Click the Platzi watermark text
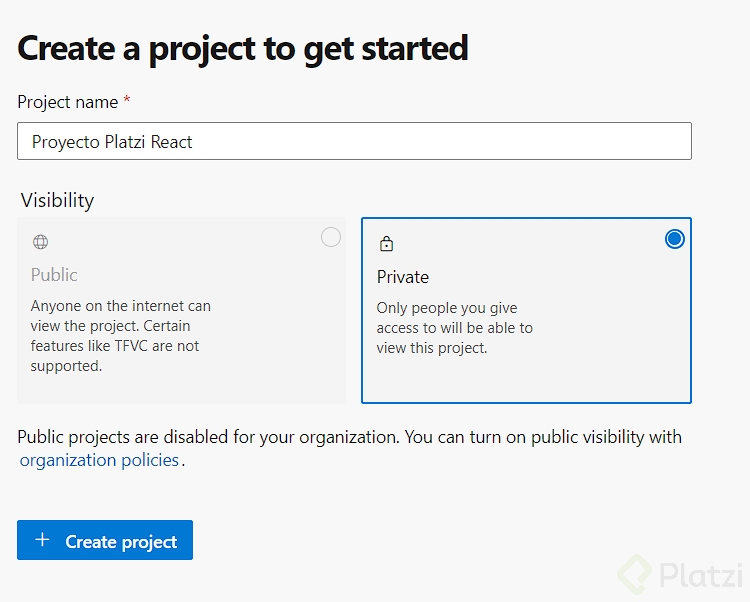The height and width of the screenshot is (602, 750). [x=700, y=575]
